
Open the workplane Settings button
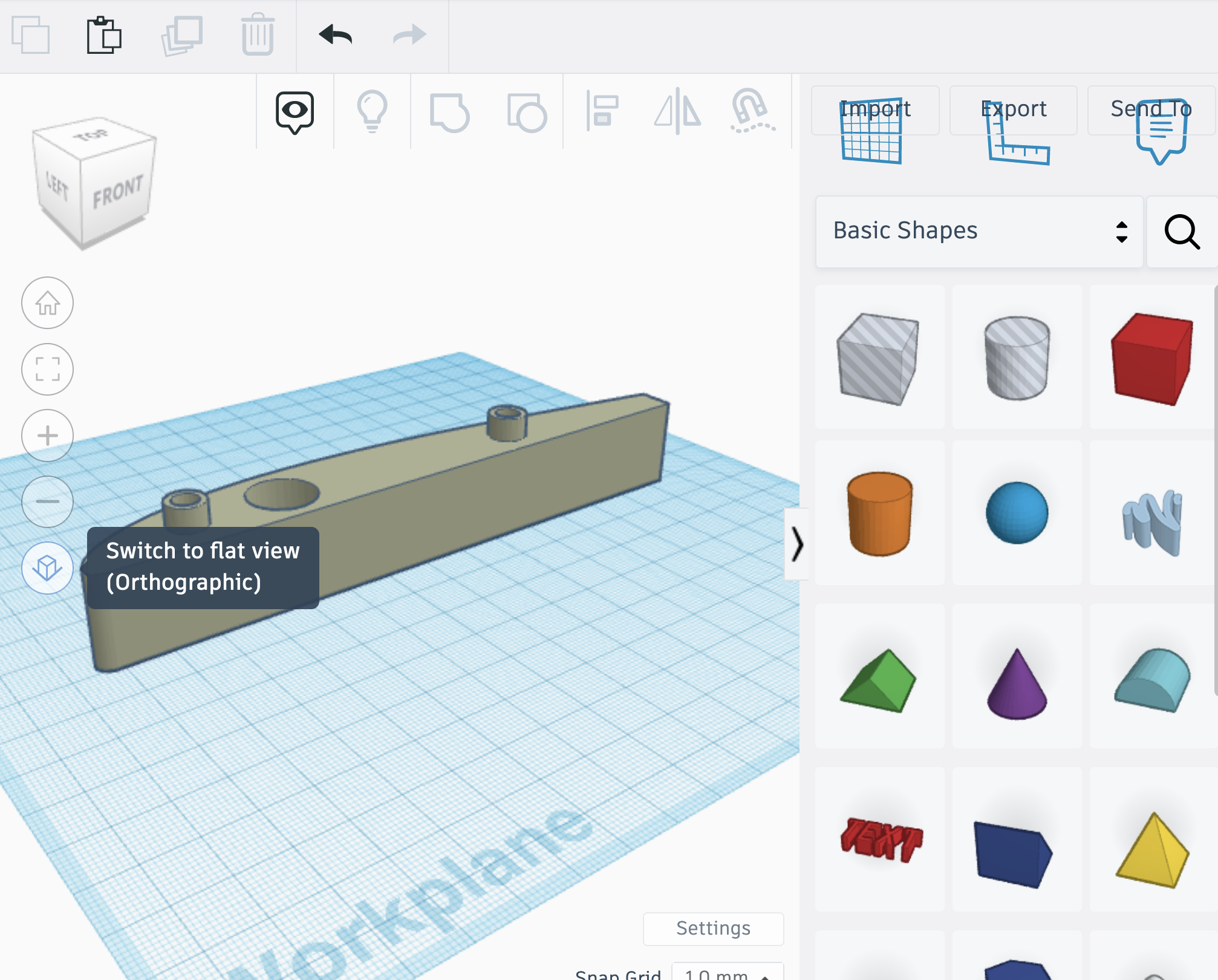(714, 929)
